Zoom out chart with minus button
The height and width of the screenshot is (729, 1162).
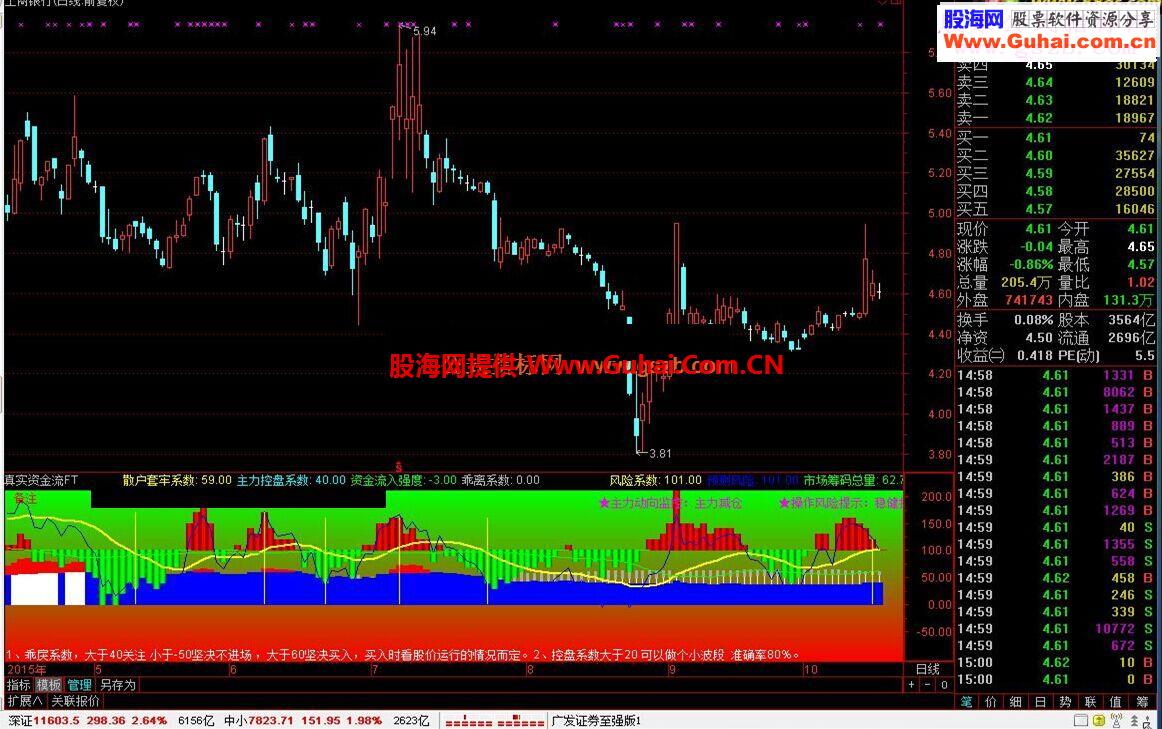coord(928,685)
